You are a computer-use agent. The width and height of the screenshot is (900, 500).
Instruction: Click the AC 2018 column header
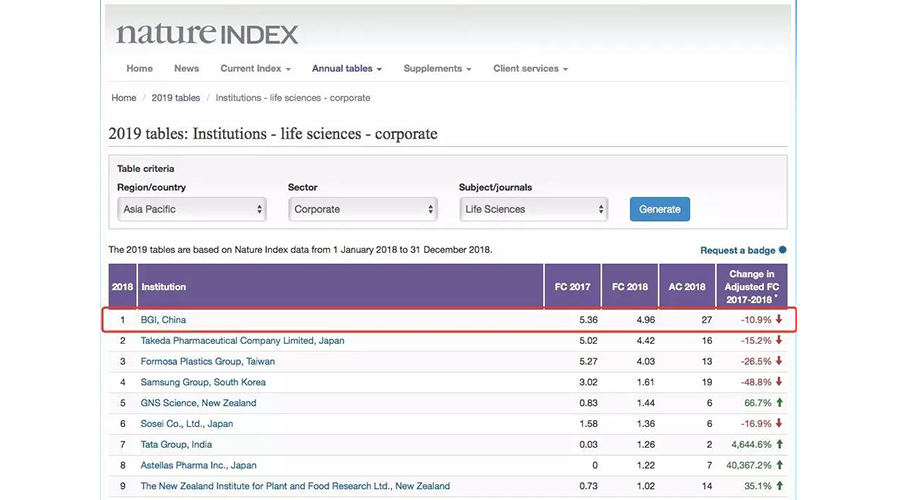click(x=687, y=286)
